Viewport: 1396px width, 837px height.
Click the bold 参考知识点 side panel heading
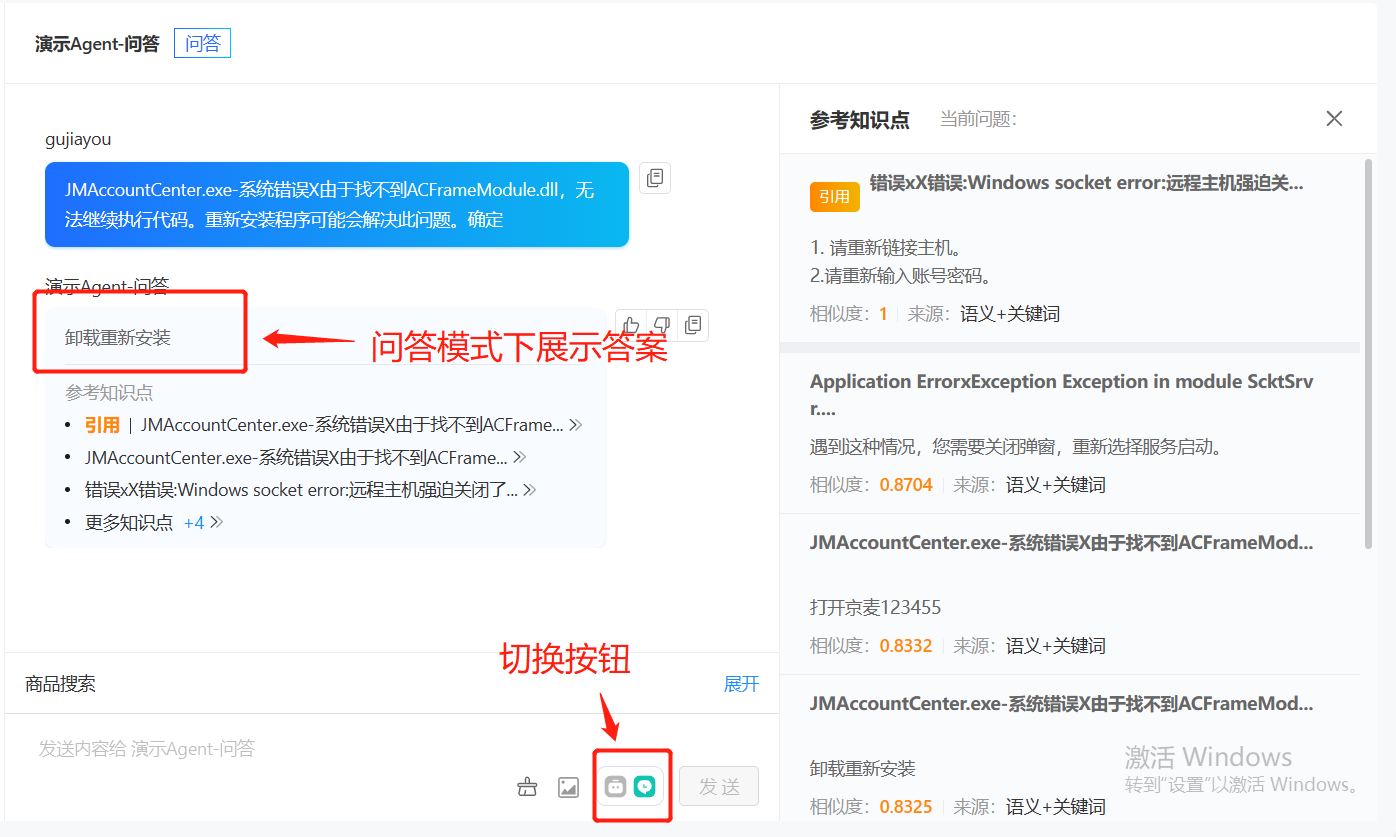(x=860, y=120)
